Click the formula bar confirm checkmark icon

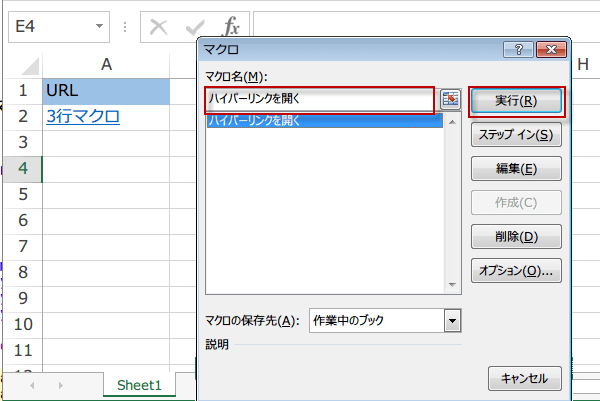pos(195,28)
